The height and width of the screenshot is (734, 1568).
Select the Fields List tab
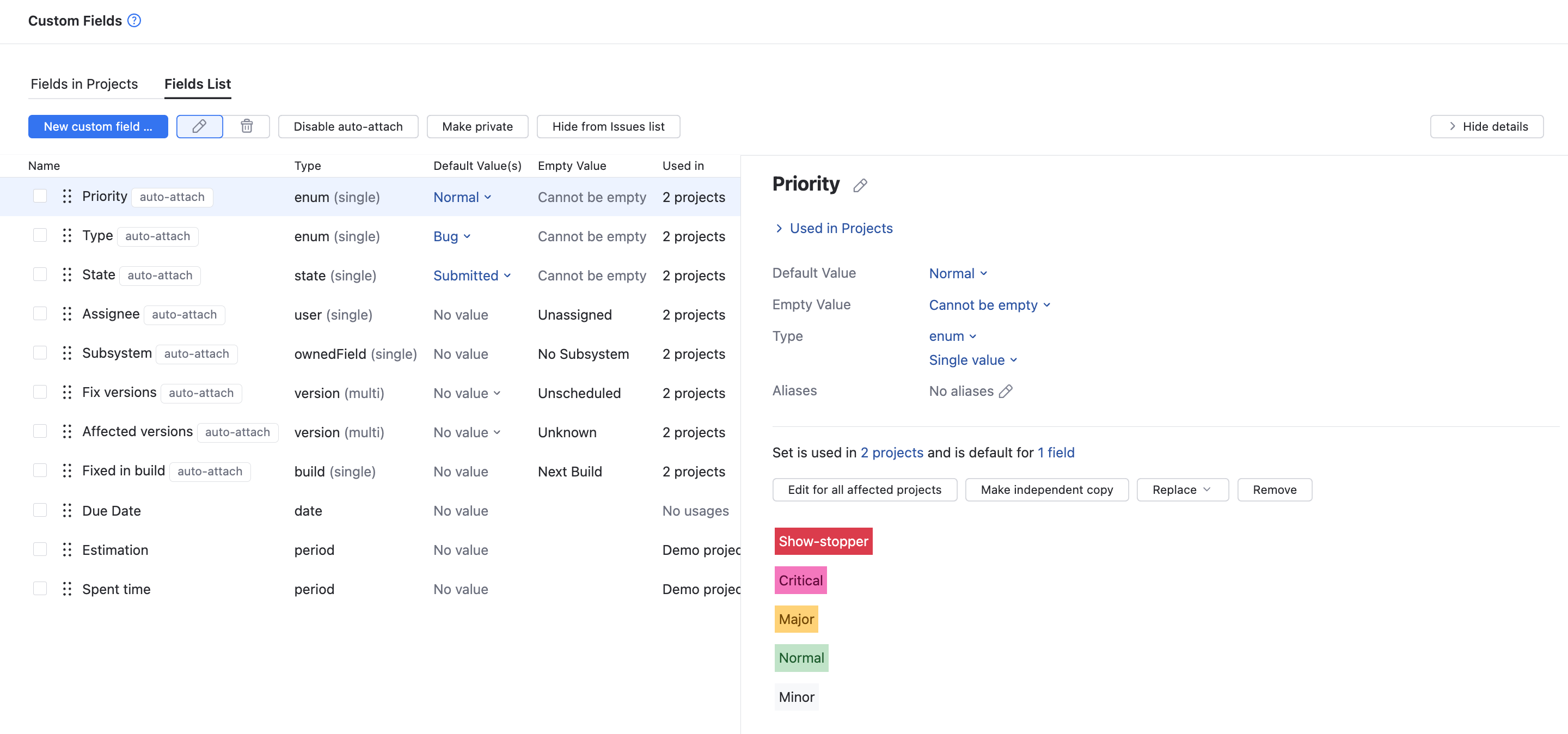tap(197, 83)
